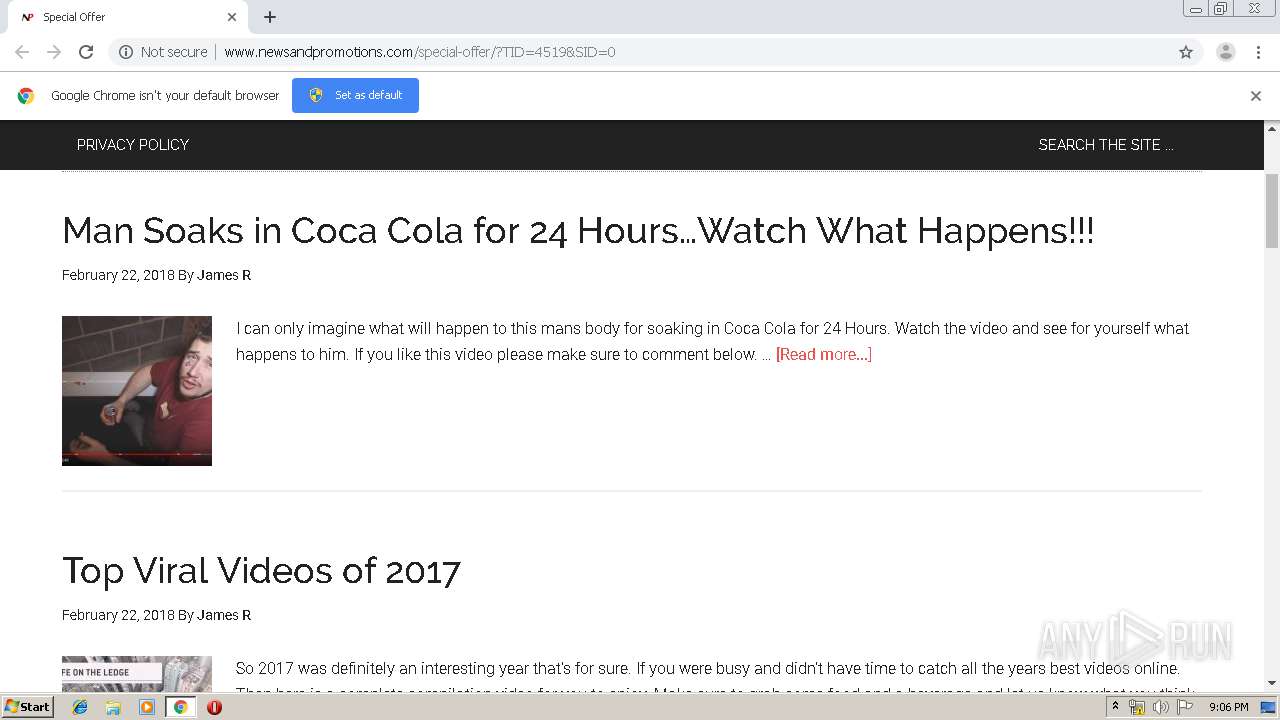Select the Special Offer tab
This screenshot has height=720, width=1280.
click(128, 17)
